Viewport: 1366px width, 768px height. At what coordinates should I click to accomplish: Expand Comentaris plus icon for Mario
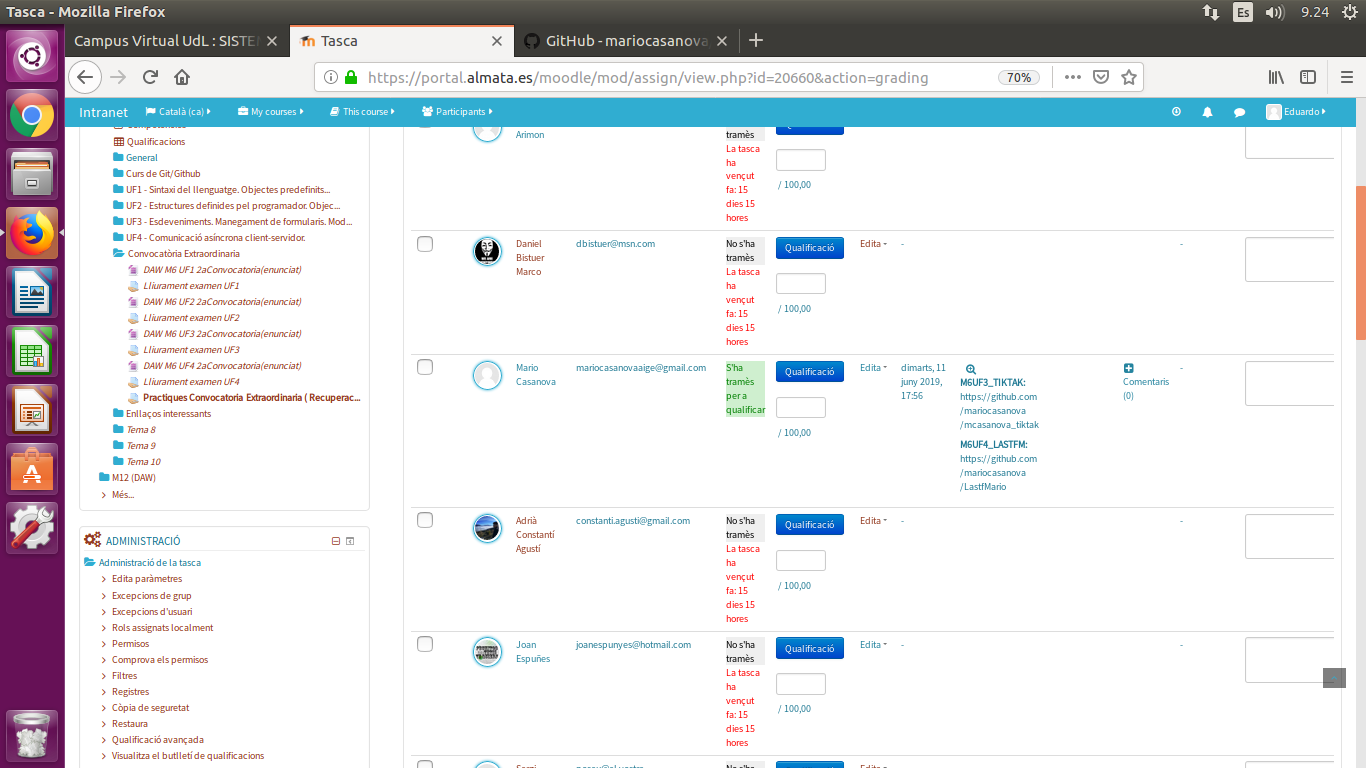(1129, 368)
